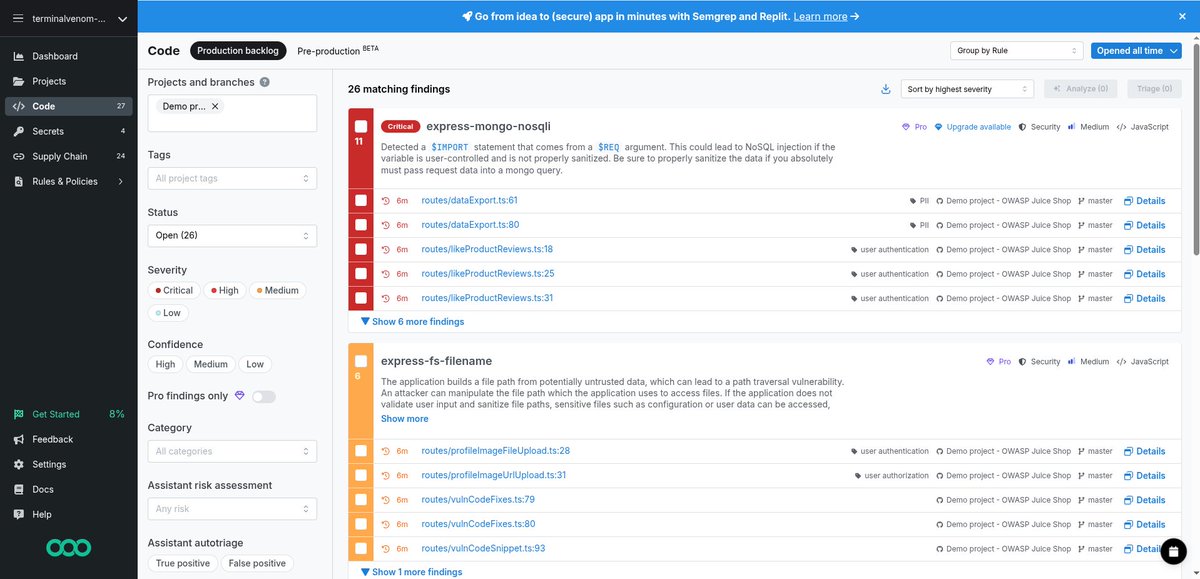Open the Secrets key icon in sidebar
The width and height of the screenshot is (1200, 579).
pos(19,131)
